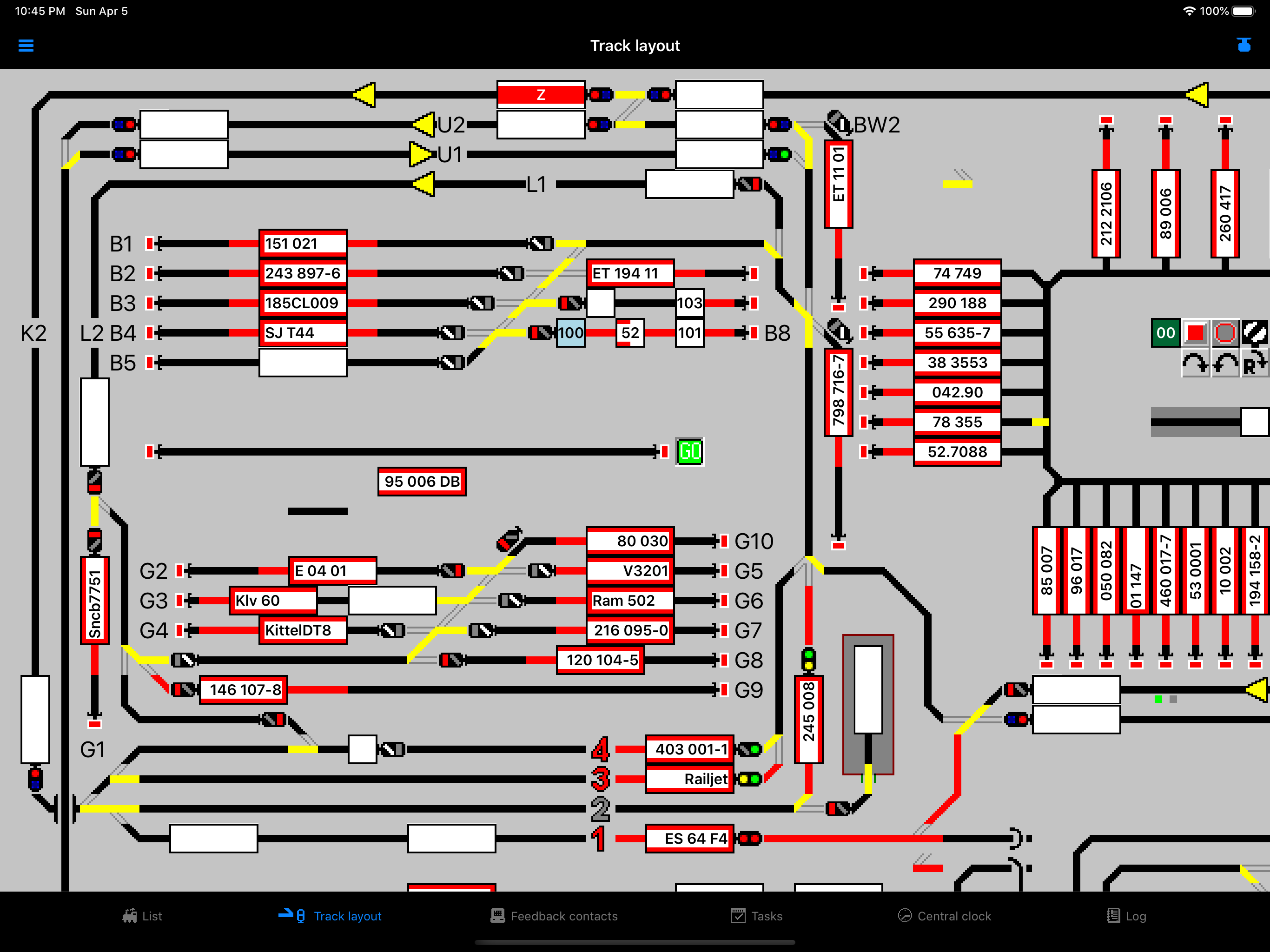Tap the empty block on track B5
The image size is (1270, 952).
[303, 363]
